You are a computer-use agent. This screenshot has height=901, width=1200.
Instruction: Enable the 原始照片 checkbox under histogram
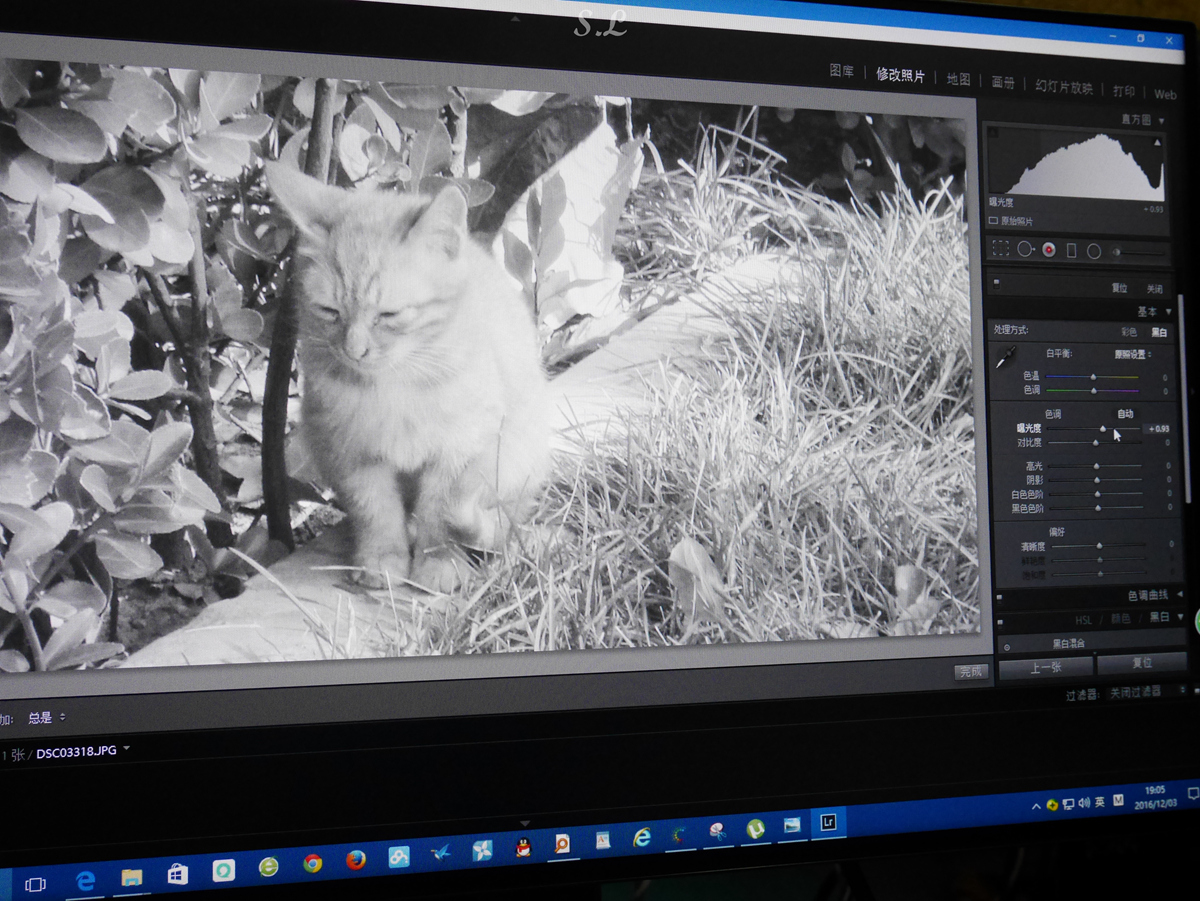pos(993,220)
